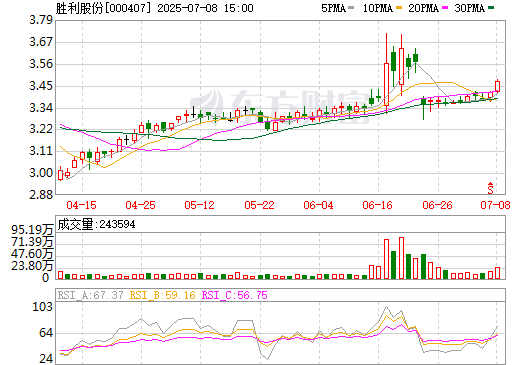Select the green 30PMA legend swatch

pyautogui.click(x=491, y=8)
